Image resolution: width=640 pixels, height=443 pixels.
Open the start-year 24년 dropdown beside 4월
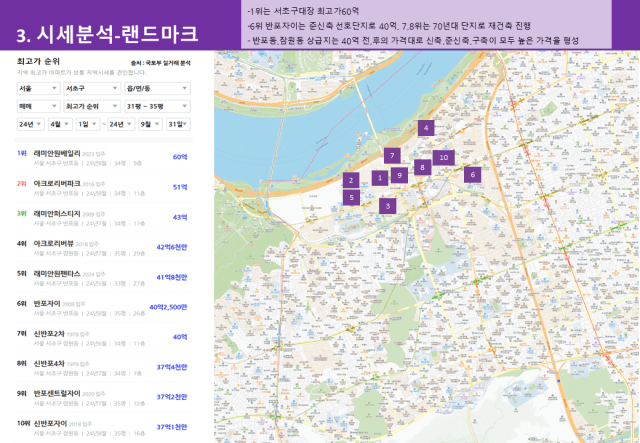(31, 124)
